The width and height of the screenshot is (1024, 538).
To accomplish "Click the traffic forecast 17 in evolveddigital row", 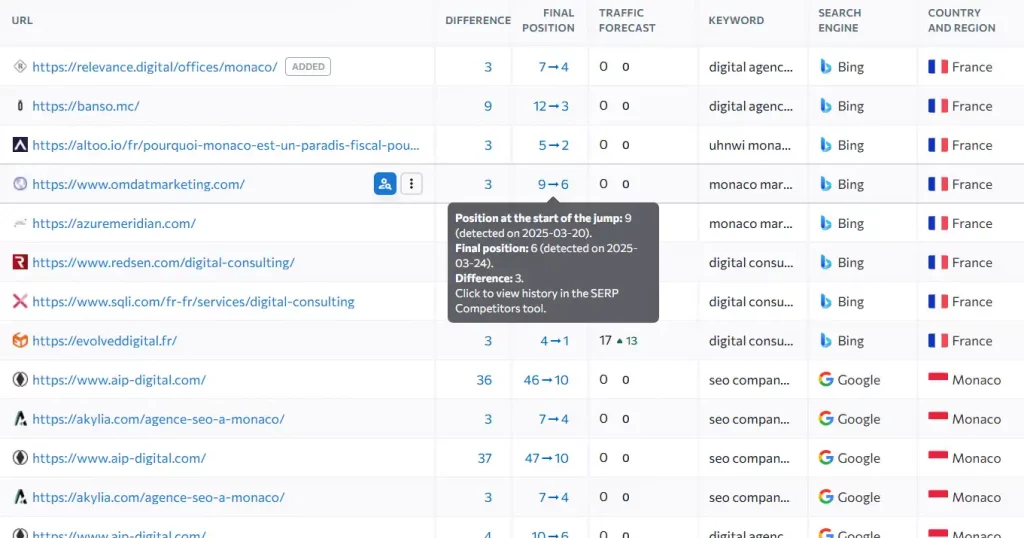I will pyautogui.click(x=605, y=340).
